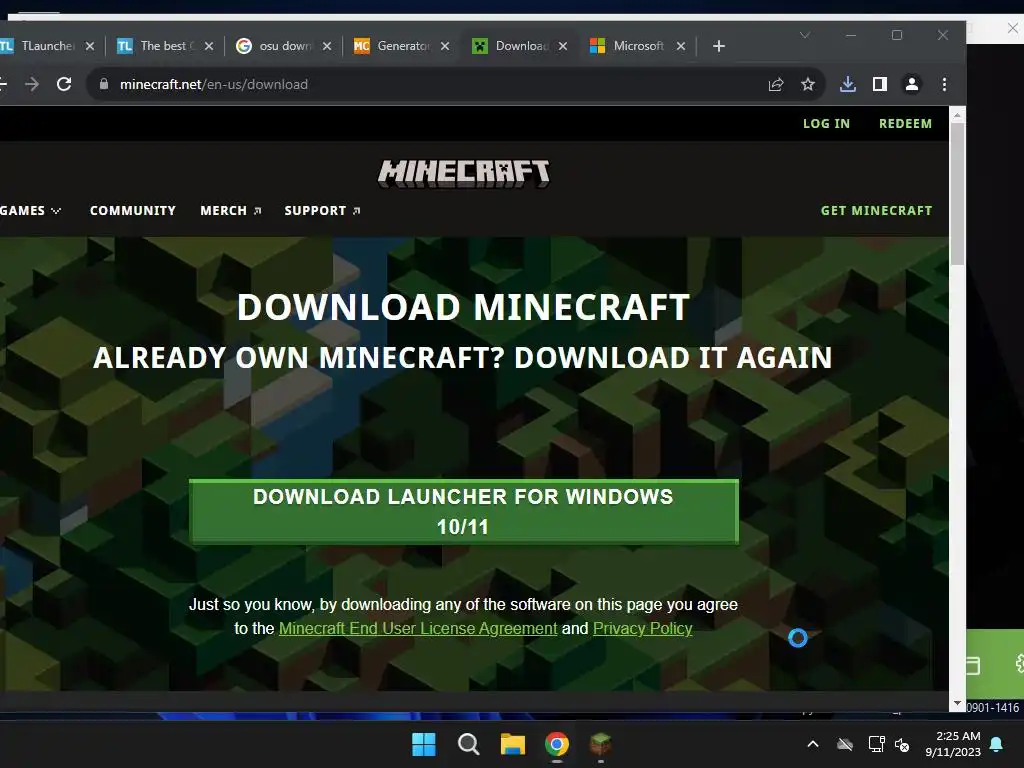The image size is (1024, 768).
Task: Open taskbar Search
Action: coord(468,744)
